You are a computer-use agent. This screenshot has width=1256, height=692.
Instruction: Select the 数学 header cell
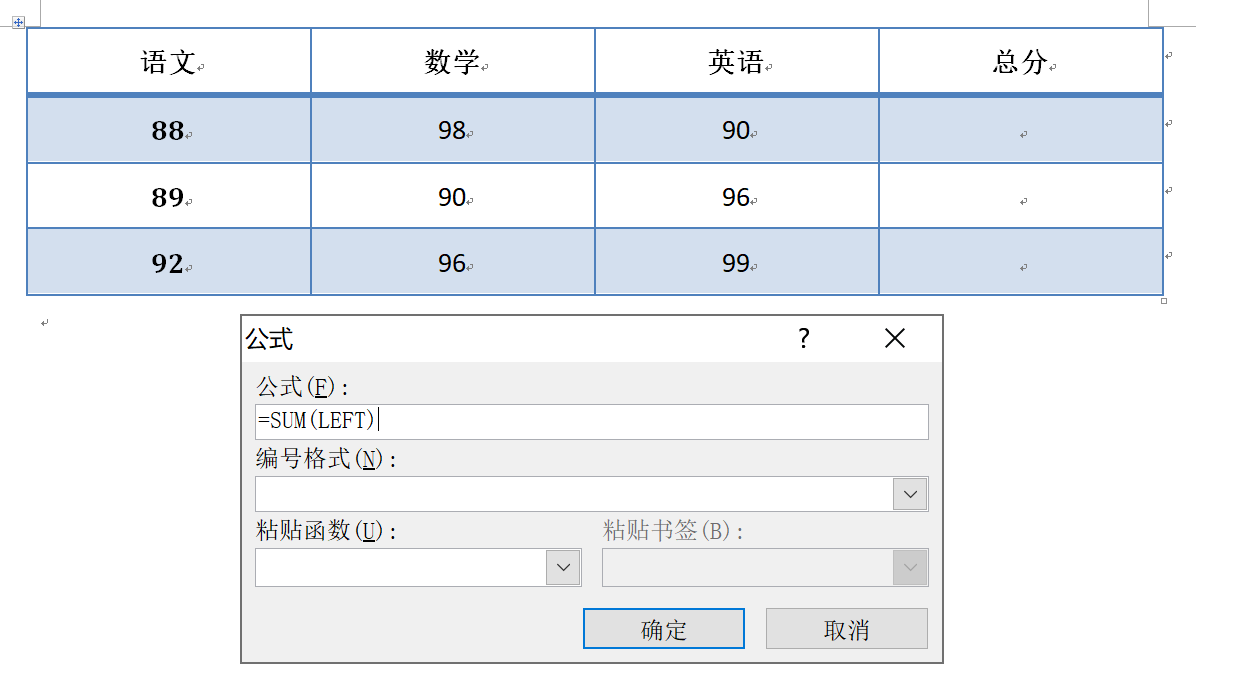click(452, 62)
